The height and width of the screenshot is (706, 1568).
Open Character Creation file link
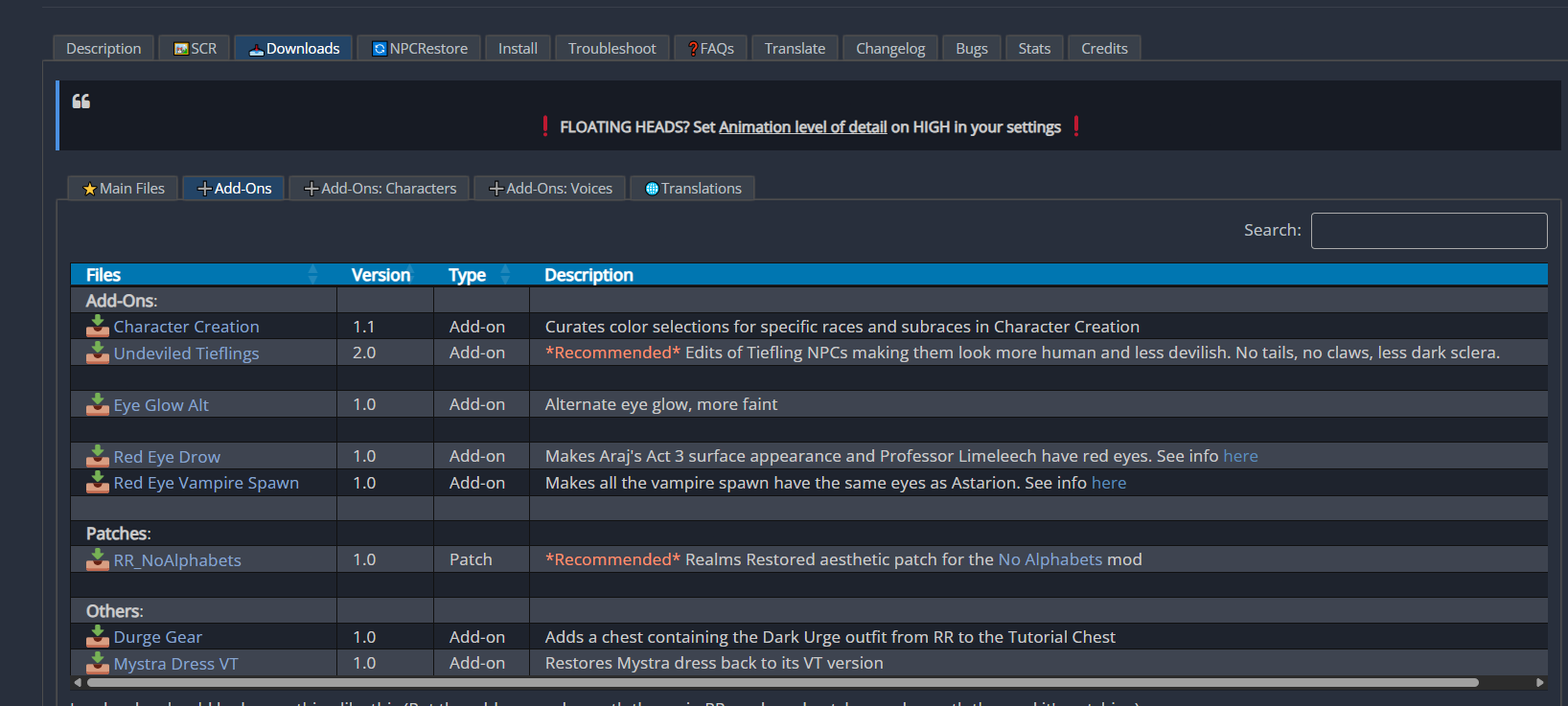point(186,327)
